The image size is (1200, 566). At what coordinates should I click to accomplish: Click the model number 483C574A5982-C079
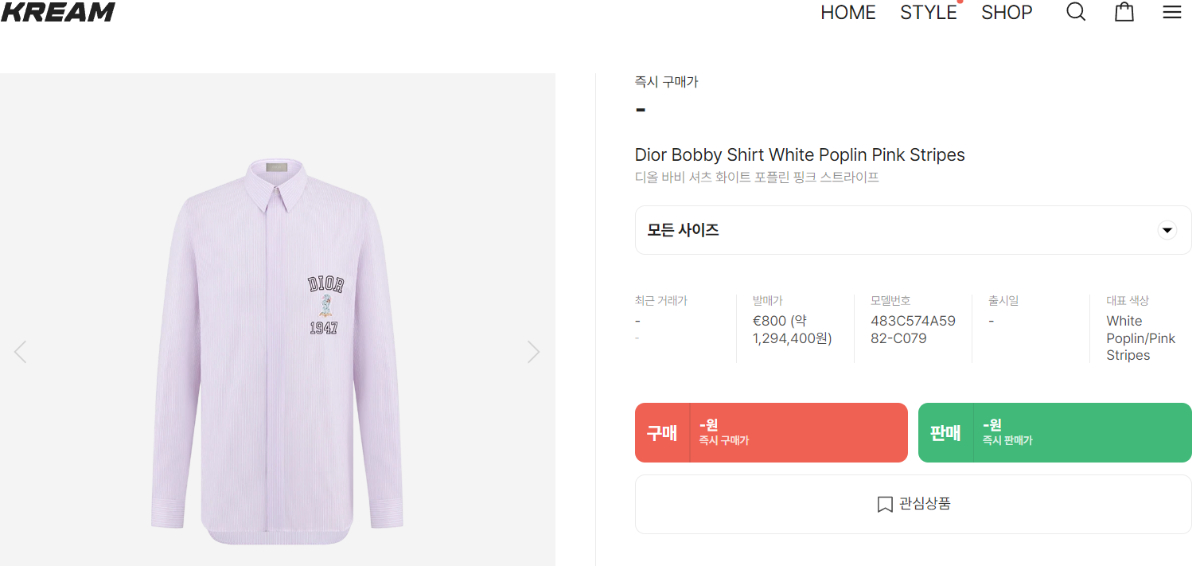tap(913, 329)
